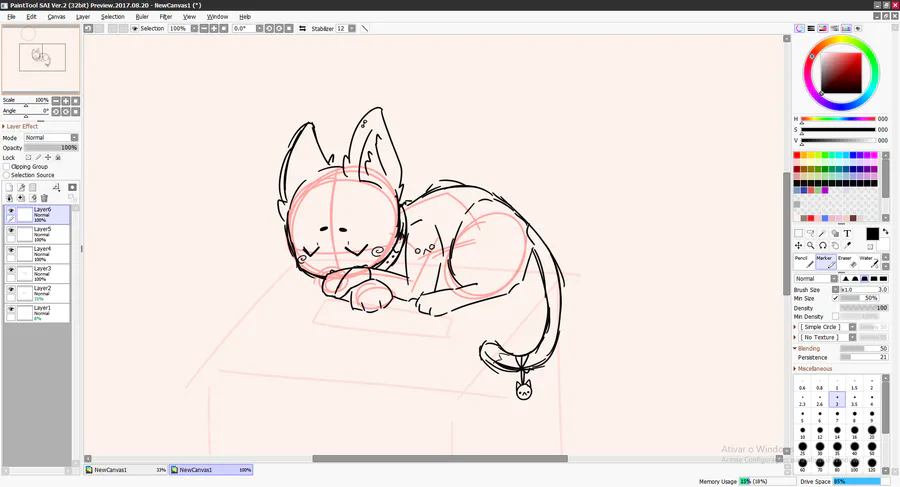Open the Layer menu

point(83,17)
